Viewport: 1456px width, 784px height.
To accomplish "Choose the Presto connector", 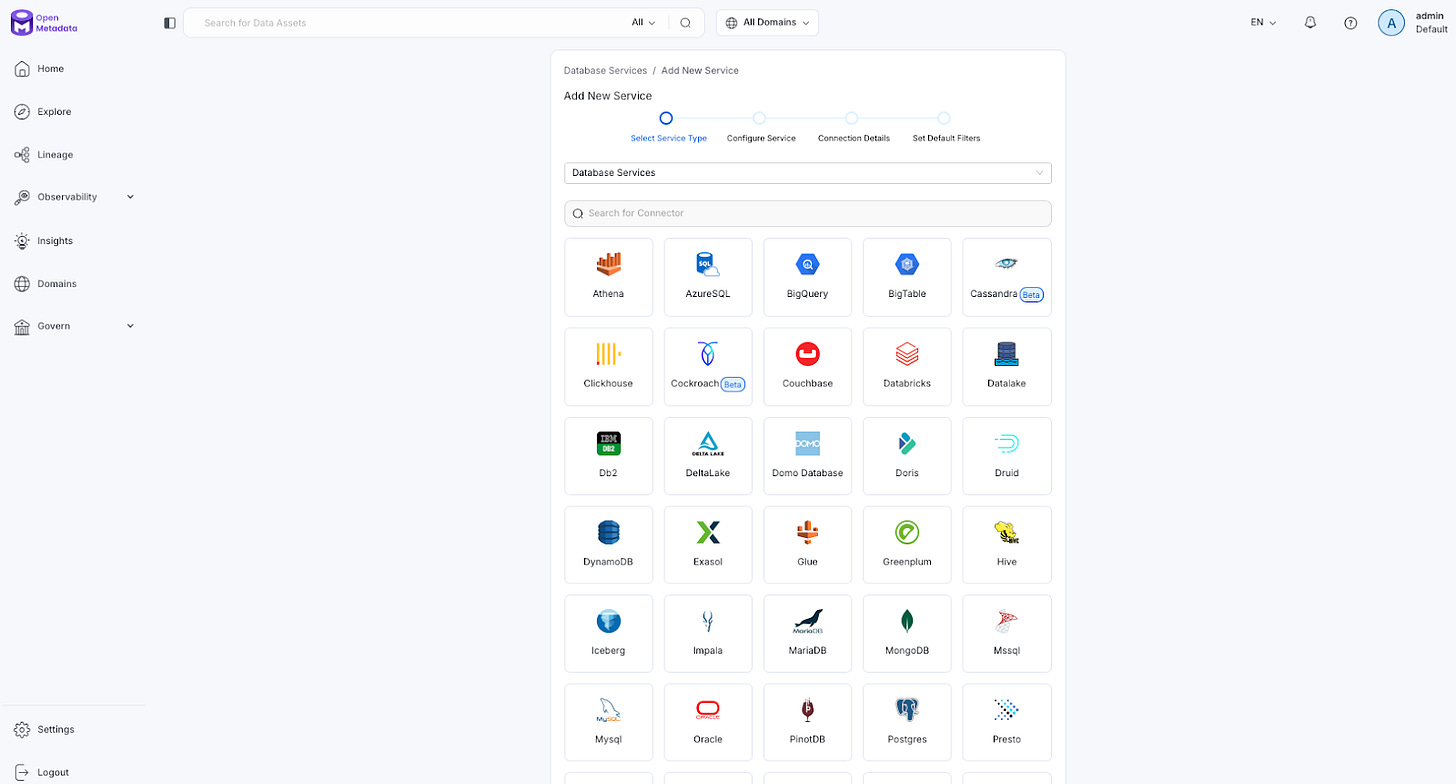I will click(1007, 723).
